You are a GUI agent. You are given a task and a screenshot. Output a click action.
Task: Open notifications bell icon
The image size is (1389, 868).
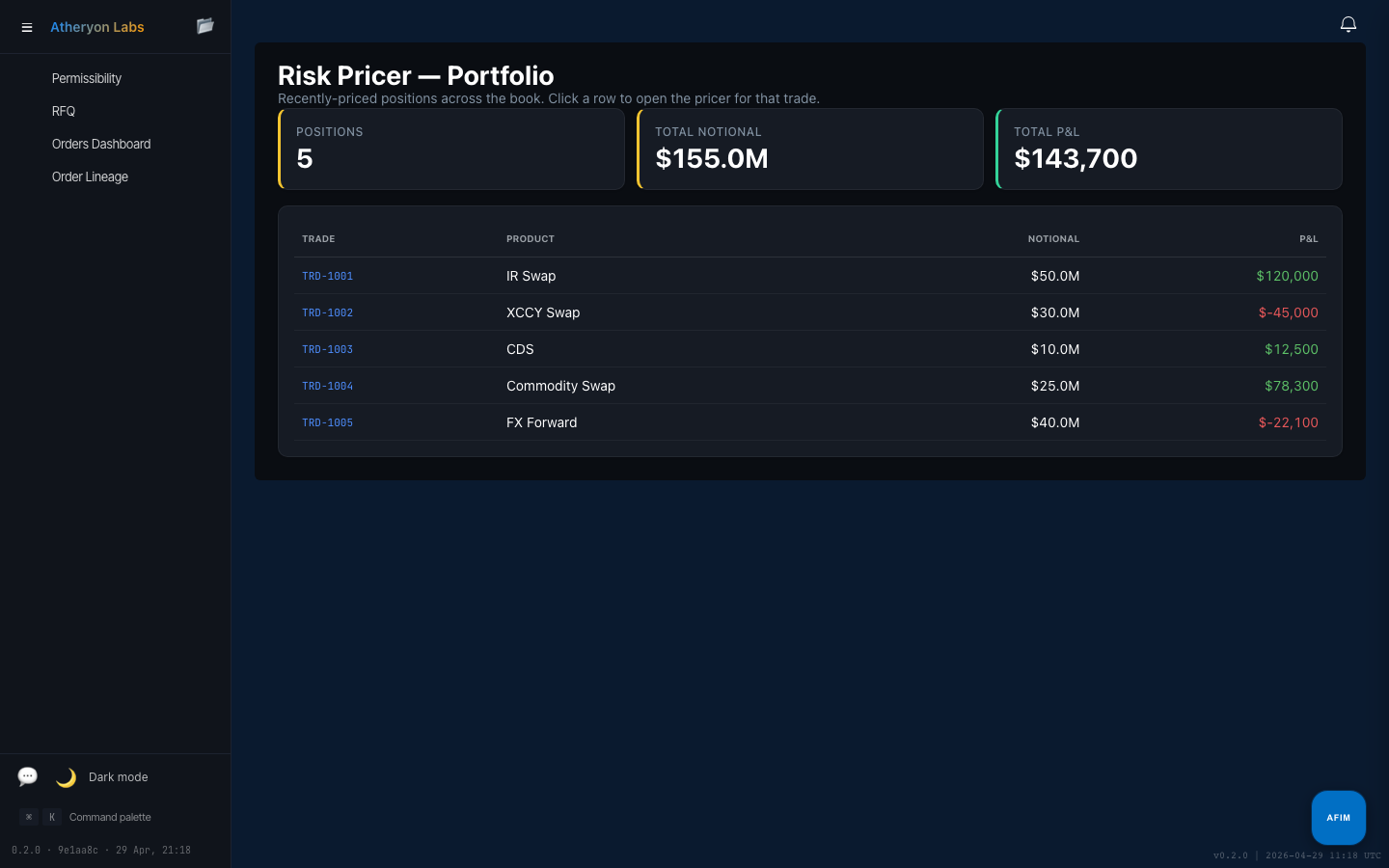coord(1348,24)
